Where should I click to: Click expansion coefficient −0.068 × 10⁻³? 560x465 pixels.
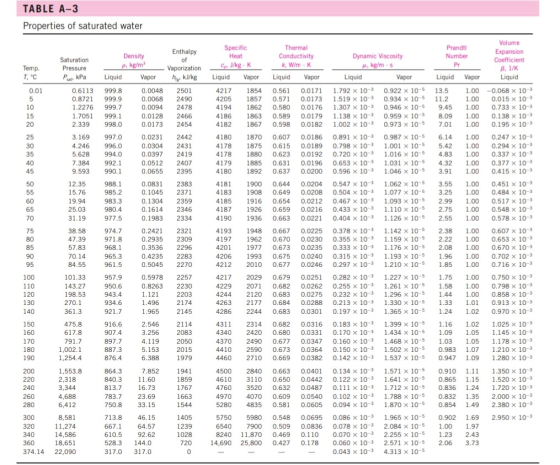click(509, 91)
